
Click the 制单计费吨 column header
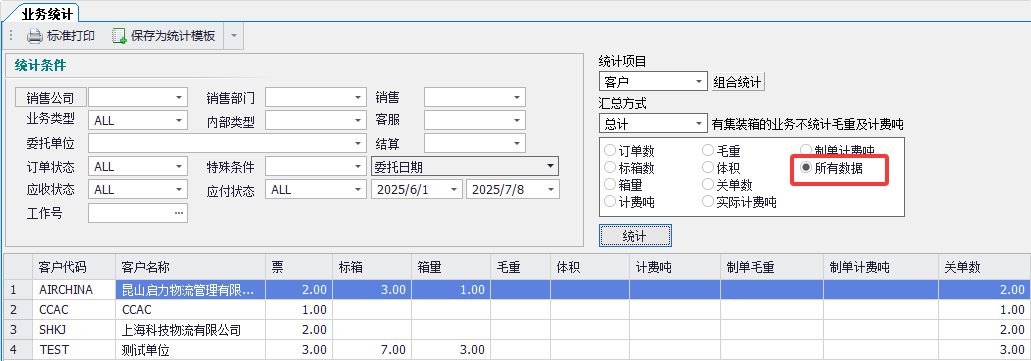[880, 268]
